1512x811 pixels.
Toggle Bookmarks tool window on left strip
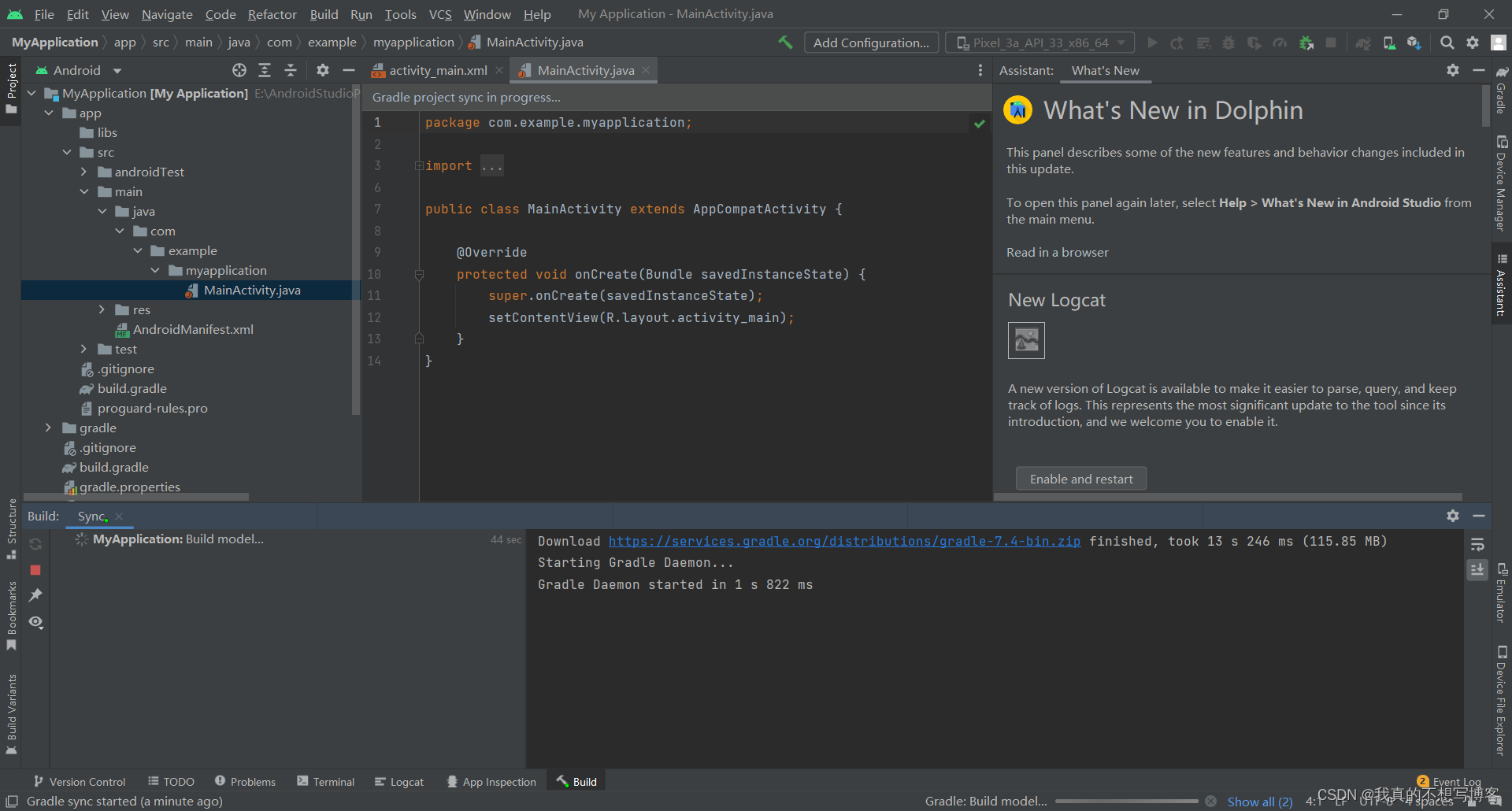pos(11,616)
